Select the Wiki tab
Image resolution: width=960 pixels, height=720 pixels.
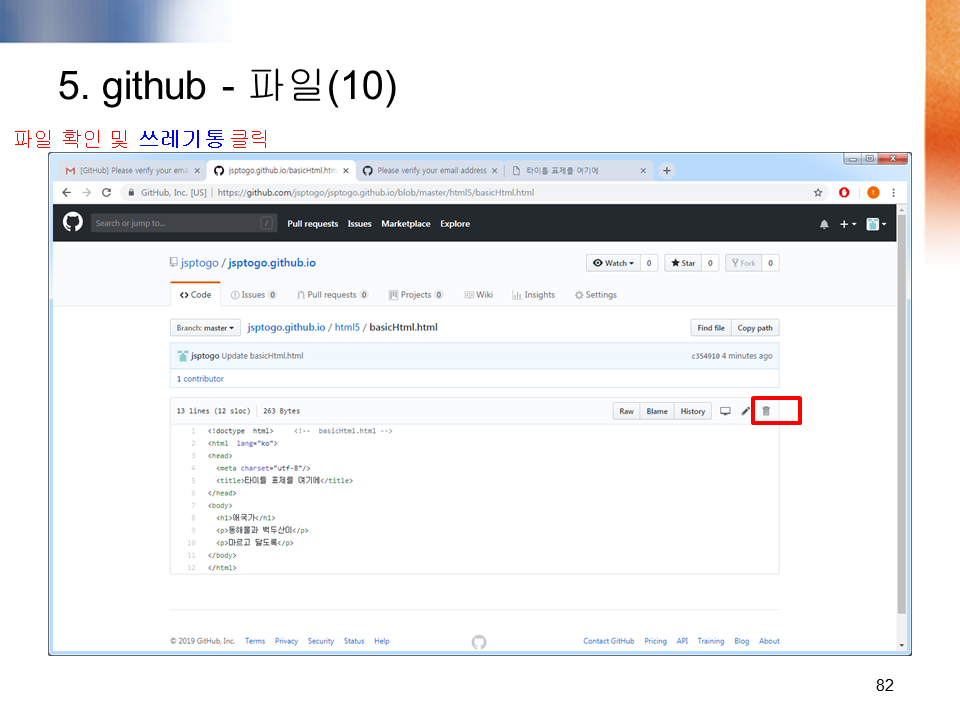(479, 294)
